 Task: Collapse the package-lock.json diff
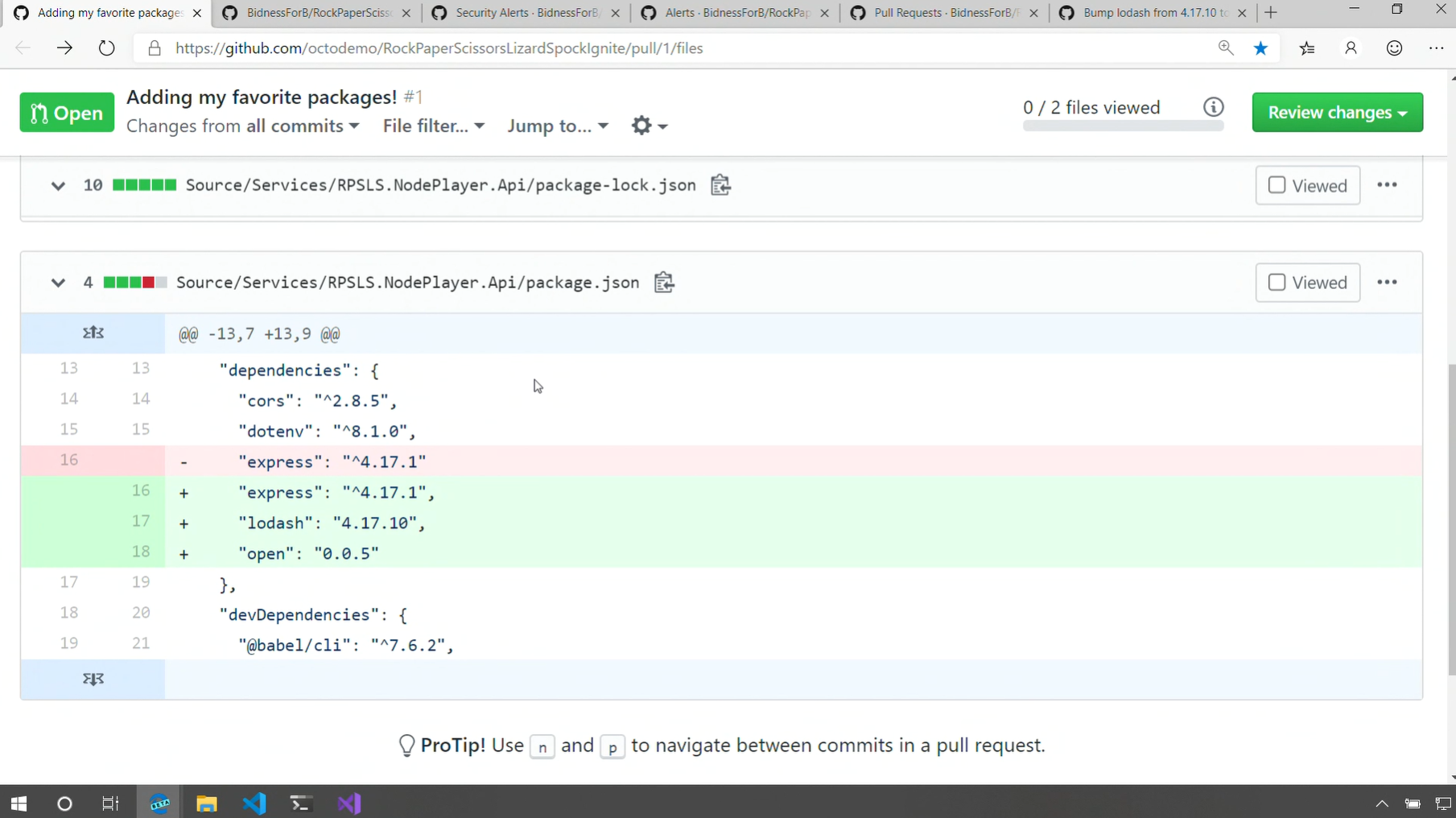[x=58, y=186]
